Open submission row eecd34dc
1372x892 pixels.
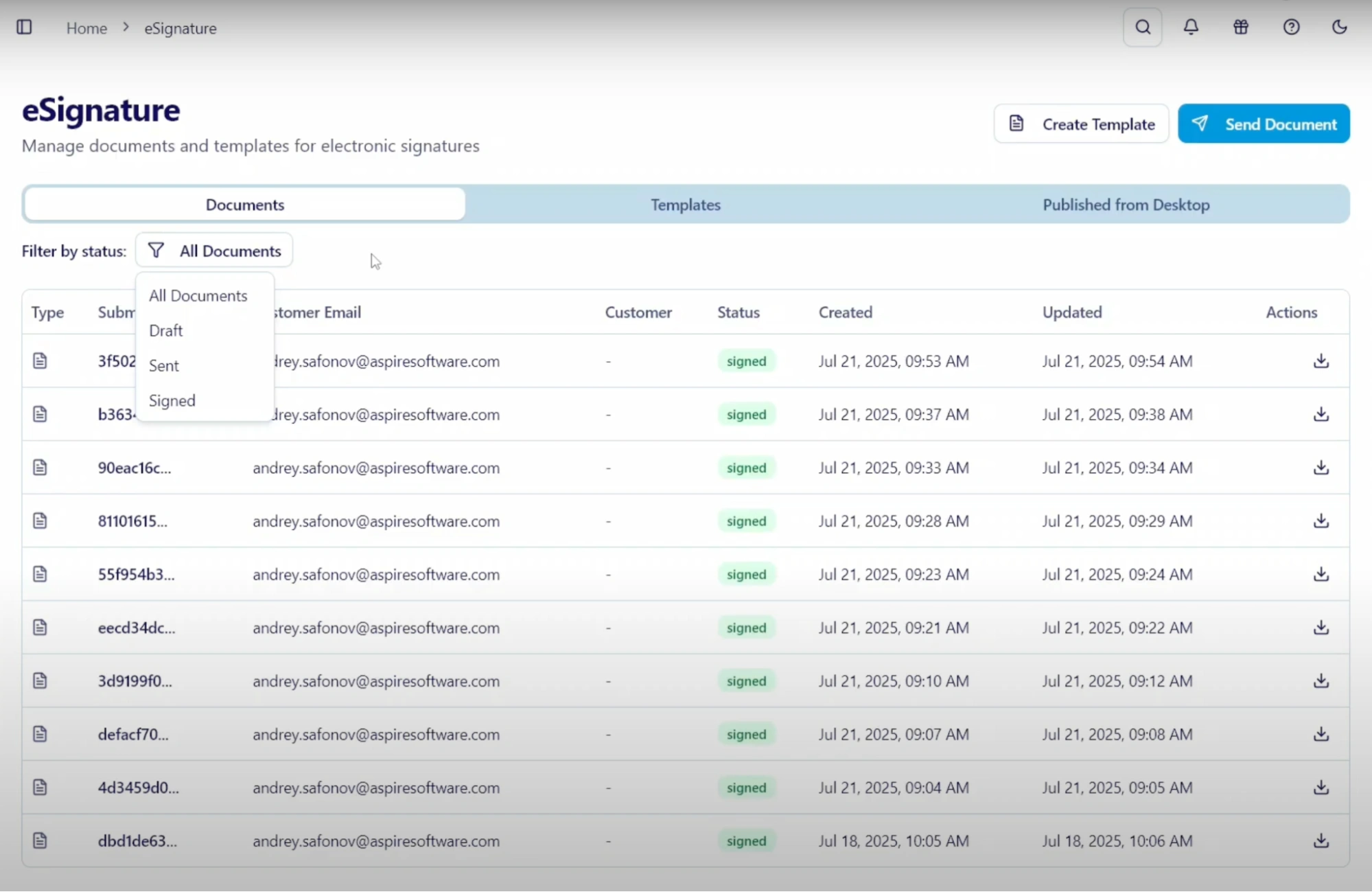pyautogui.click(x=137, y=628)
